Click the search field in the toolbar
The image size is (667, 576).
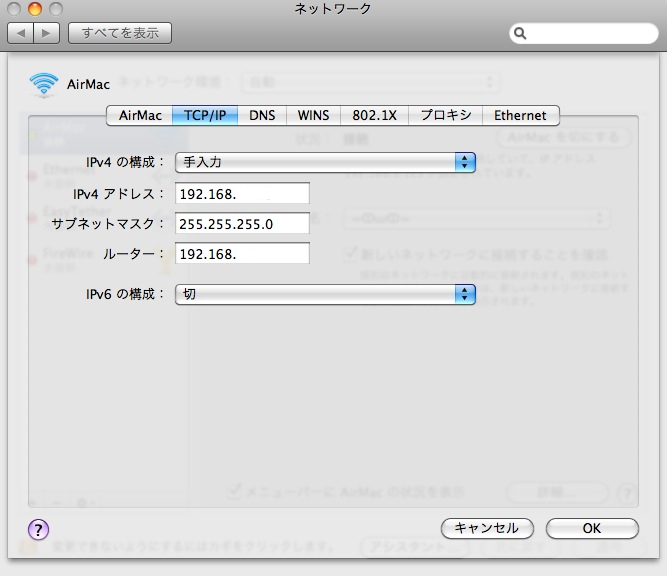coord(584,33)
